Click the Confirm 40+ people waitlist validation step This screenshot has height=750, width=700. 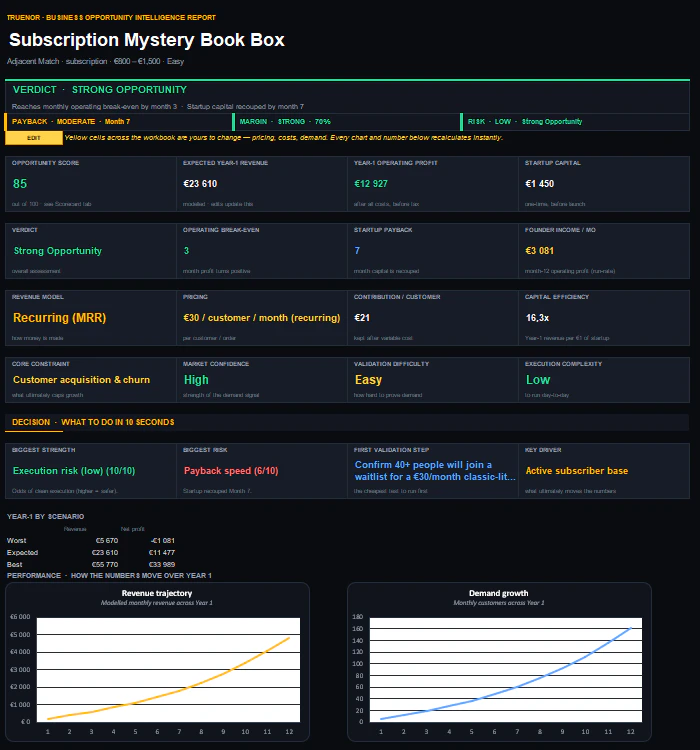pos(435,471)
